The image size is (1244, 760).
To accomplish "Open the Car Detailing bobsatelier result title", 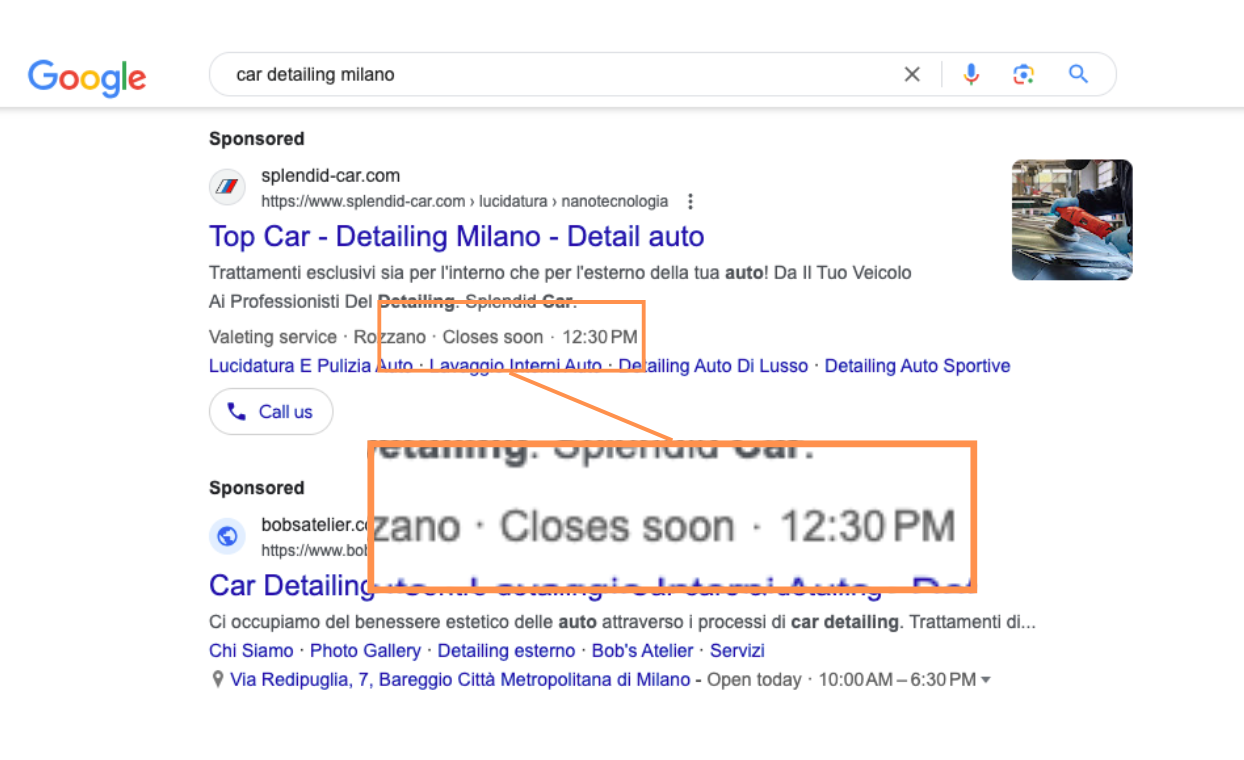I will coord(290,585).
